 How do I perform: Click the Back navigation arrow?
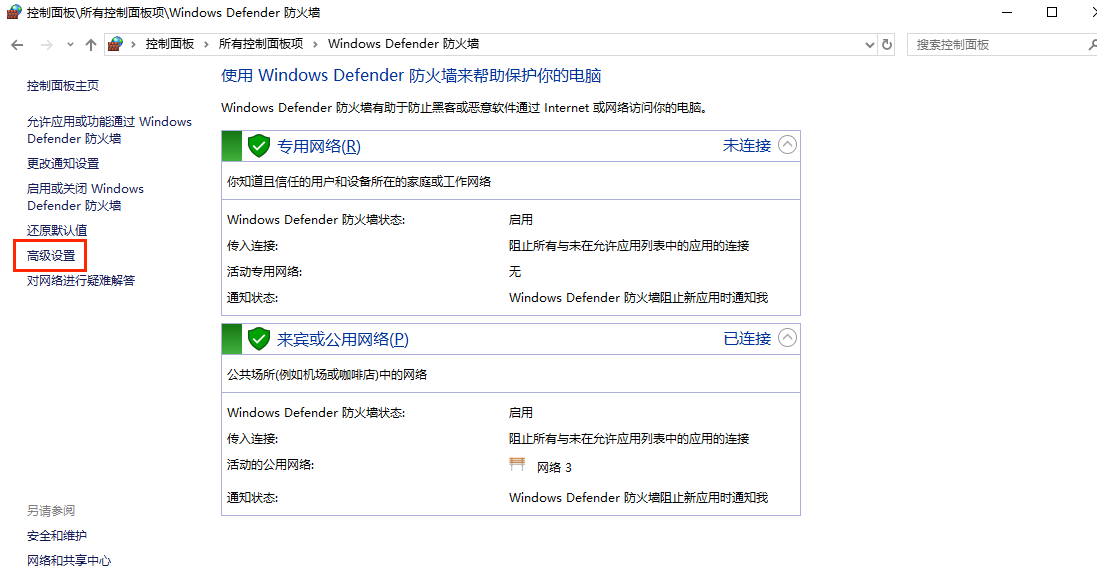[x=17, y=45]
